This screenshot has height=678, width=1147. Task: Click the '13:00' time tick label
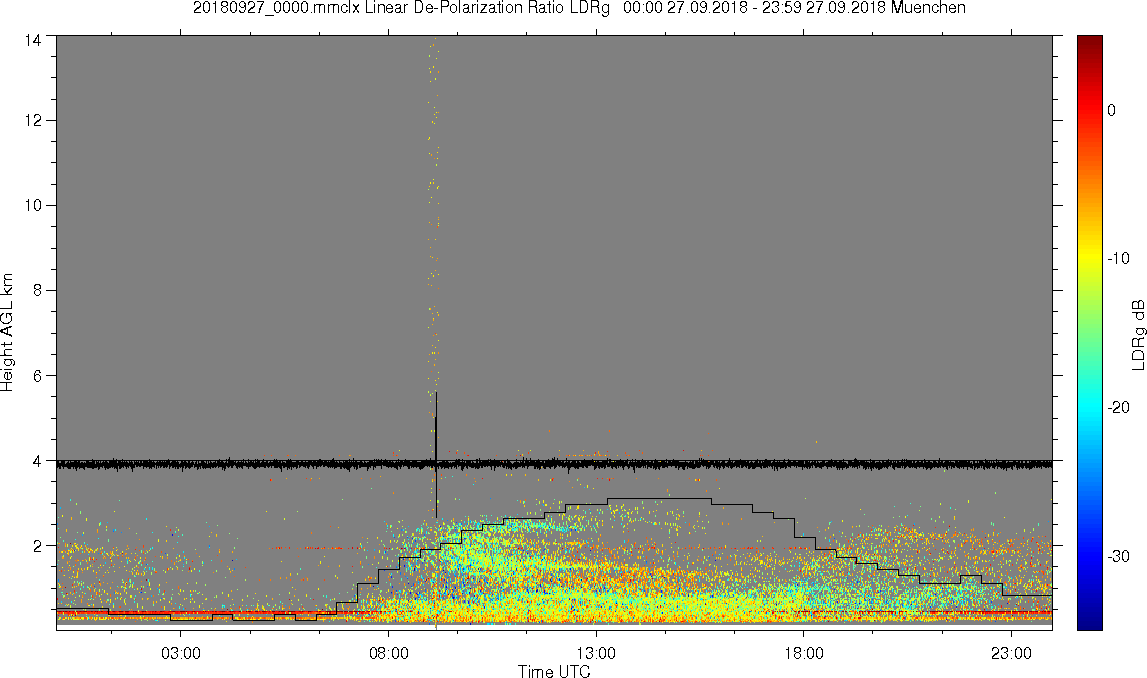[x=596, y=653]
